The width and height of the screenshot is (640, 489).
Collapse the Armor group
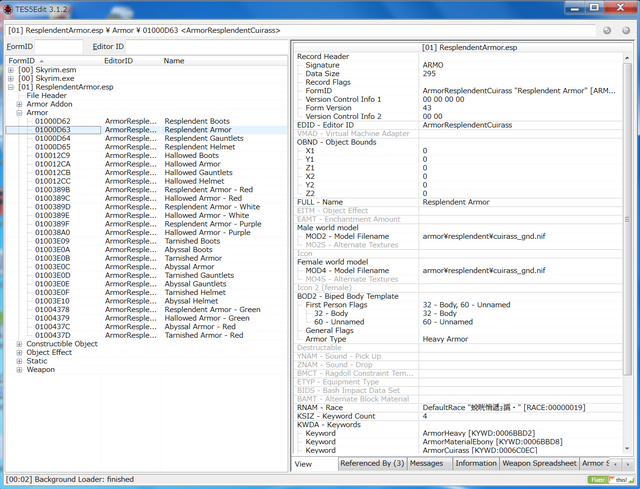(x=19, y=113)
